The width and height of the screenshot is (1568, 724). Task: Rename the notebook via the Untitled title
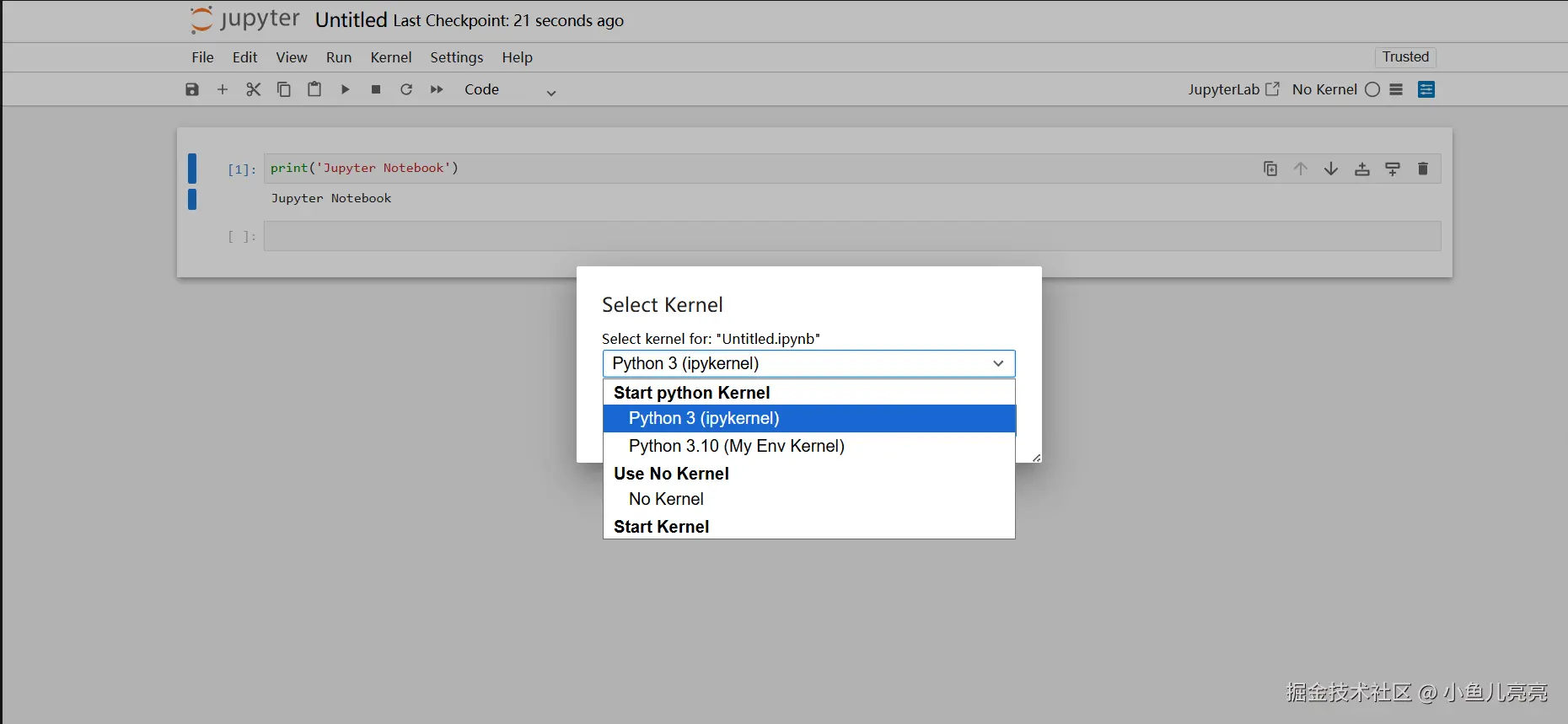tap(351, 20)
